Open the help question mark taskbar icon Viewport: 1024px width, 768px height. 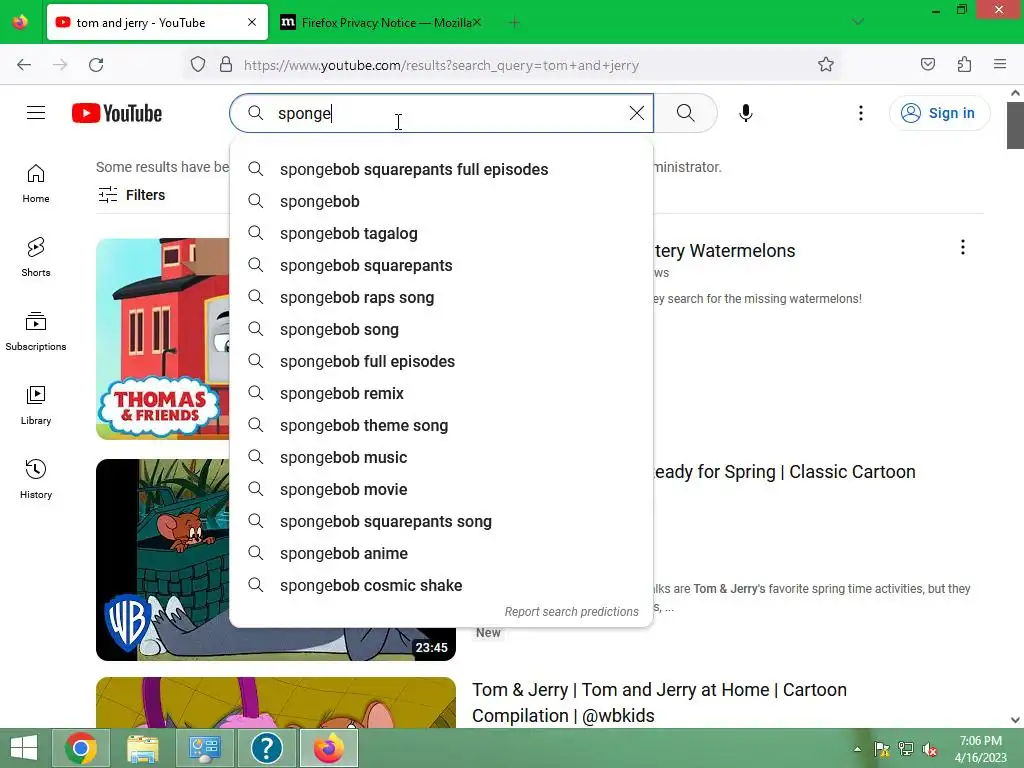266,748
